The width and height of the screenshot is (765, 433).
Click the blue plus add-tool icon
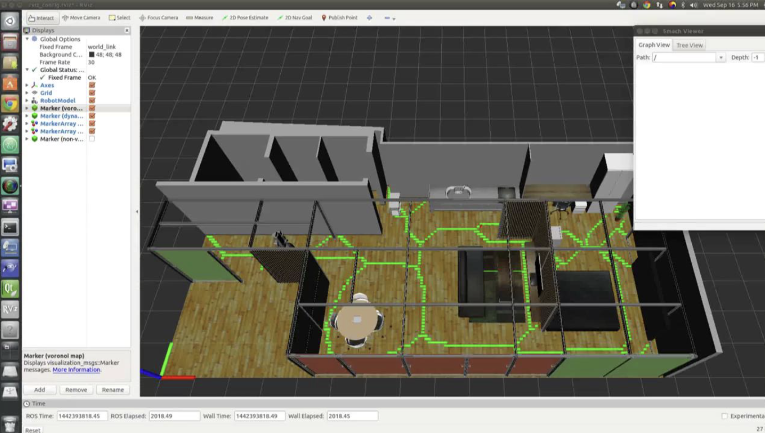(369, 18)
